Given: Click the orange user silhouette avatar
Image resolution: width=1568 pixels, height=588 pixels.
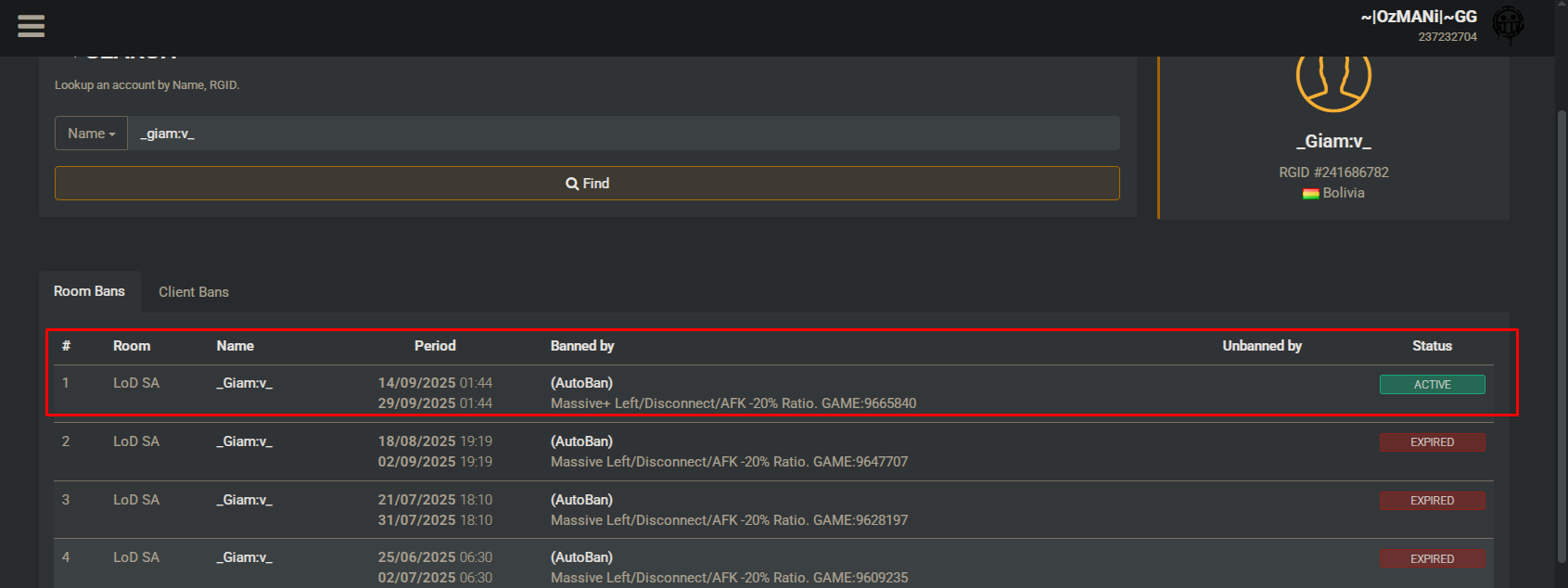Looking at the screenshot, I should (1333, 82).
